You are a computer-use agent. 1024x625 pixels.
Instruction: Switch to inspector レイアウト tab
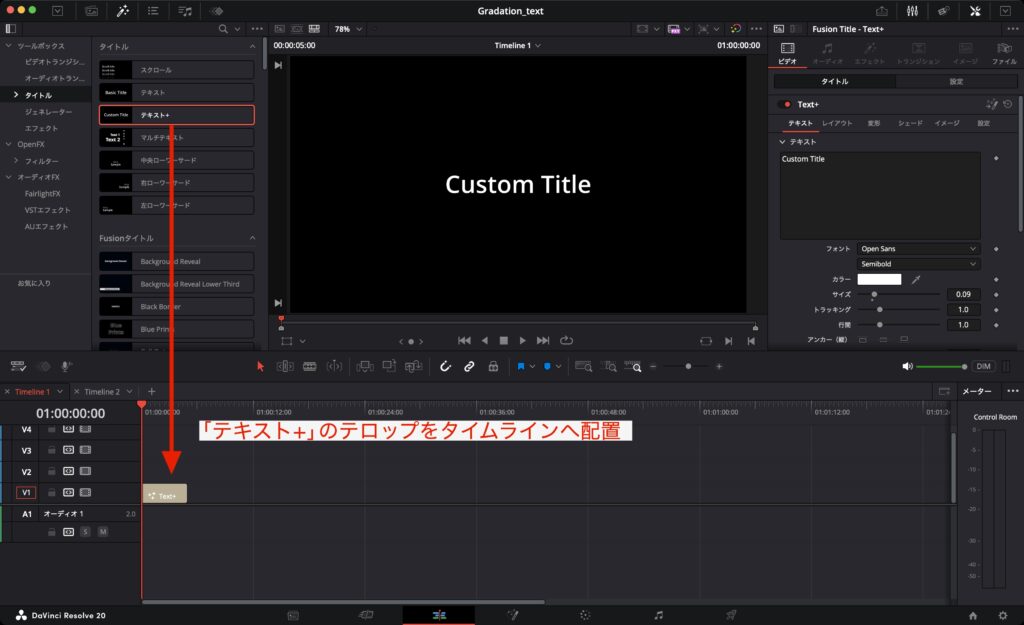pos(837,123)
